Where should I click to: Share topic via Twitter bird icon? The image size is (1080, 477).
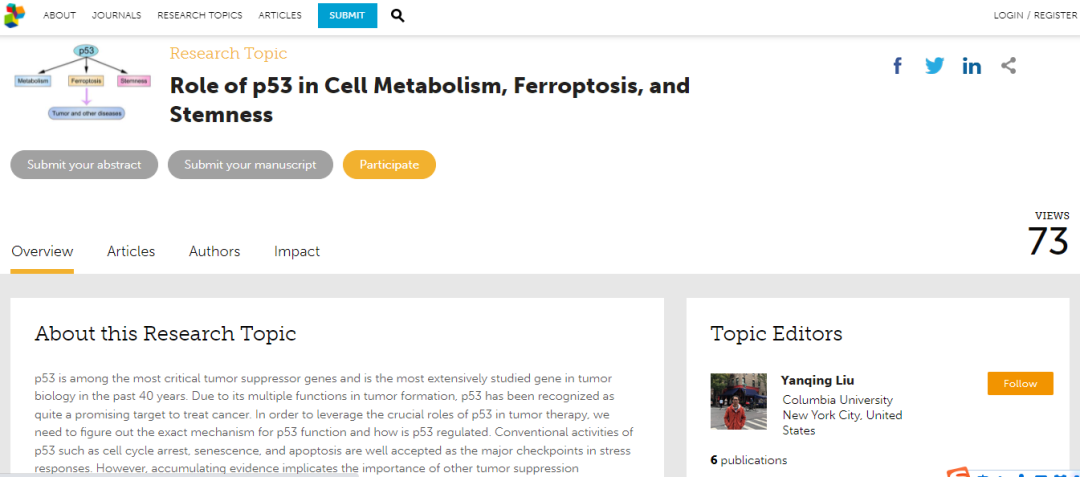pyautogui.click(x=935, y=66)
